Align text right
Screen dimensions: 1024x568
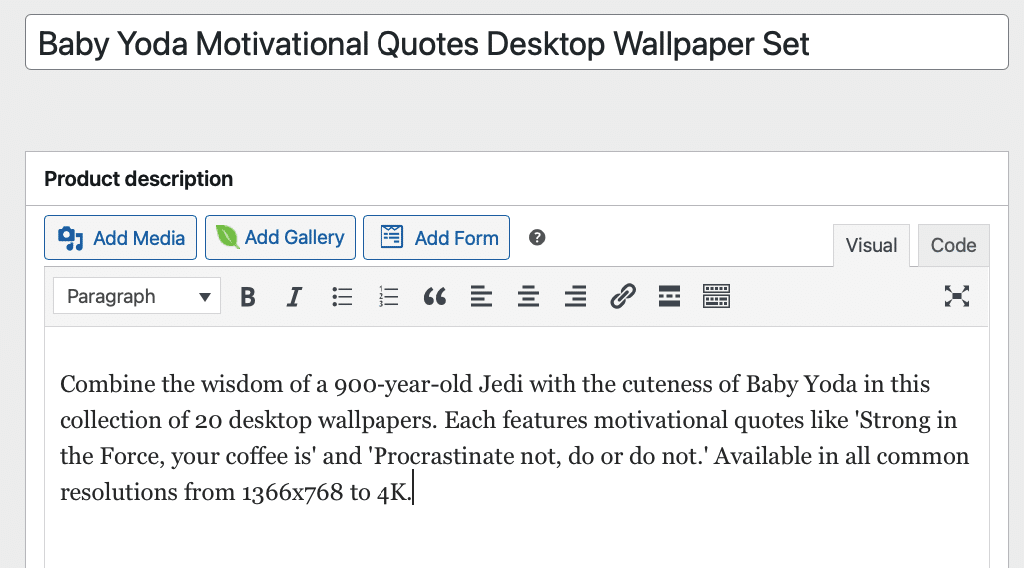[575, 296]
